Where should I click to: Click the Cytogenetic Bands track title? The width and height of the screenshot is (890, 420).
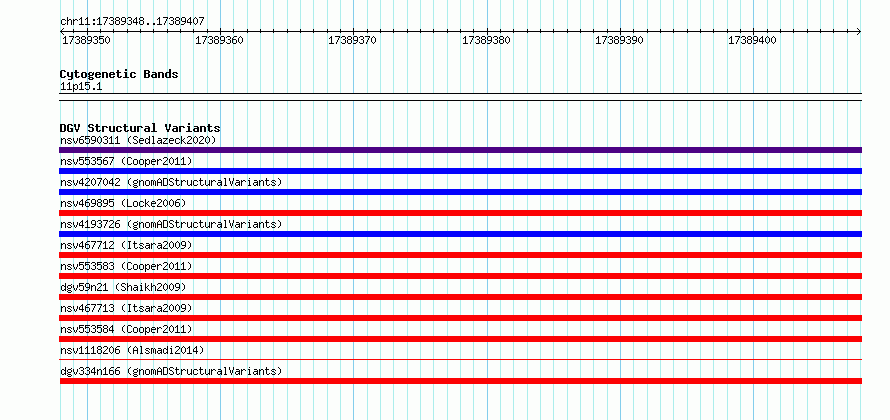119,74
